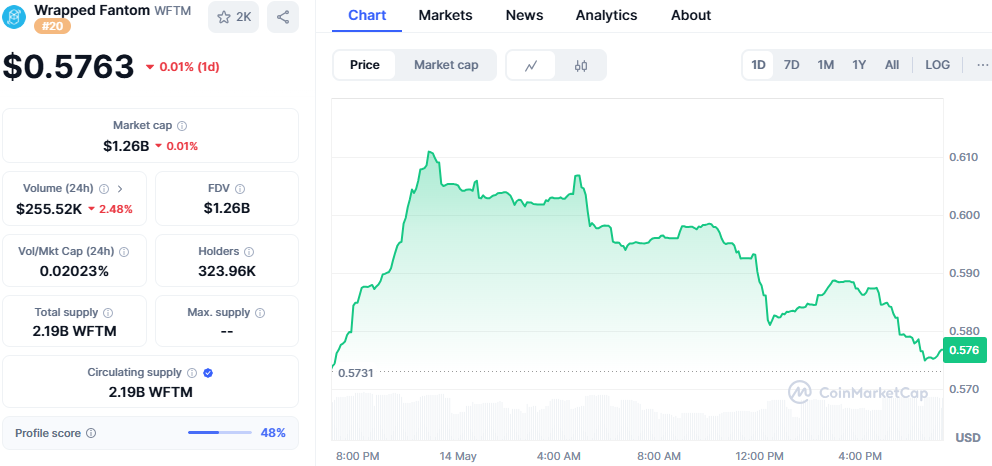Set chart range to 1M

825,64
